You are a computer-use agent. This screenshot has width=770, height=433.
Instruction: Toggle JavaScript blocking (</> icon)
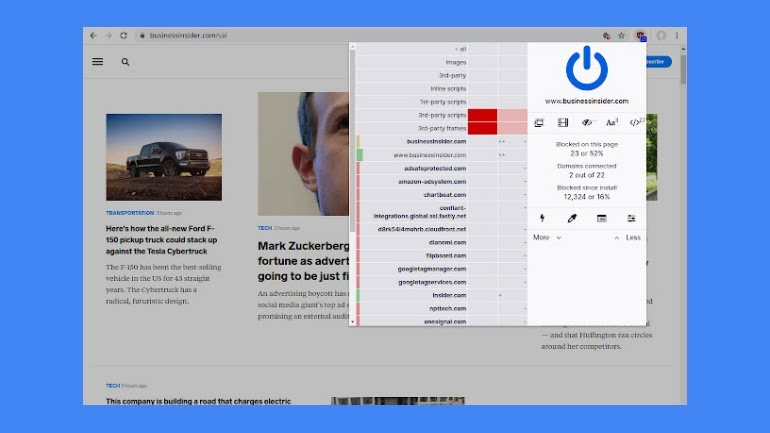636,122
